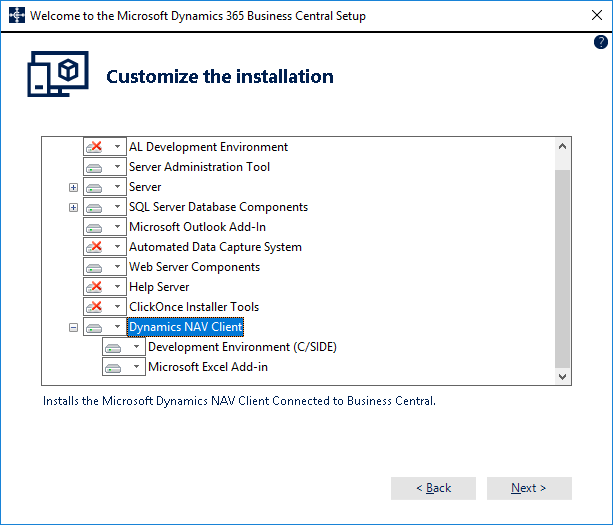The height and width of the screenshot is (525, 613).
Task: Open dropdown arrow for Help Server
Action: 117,287
